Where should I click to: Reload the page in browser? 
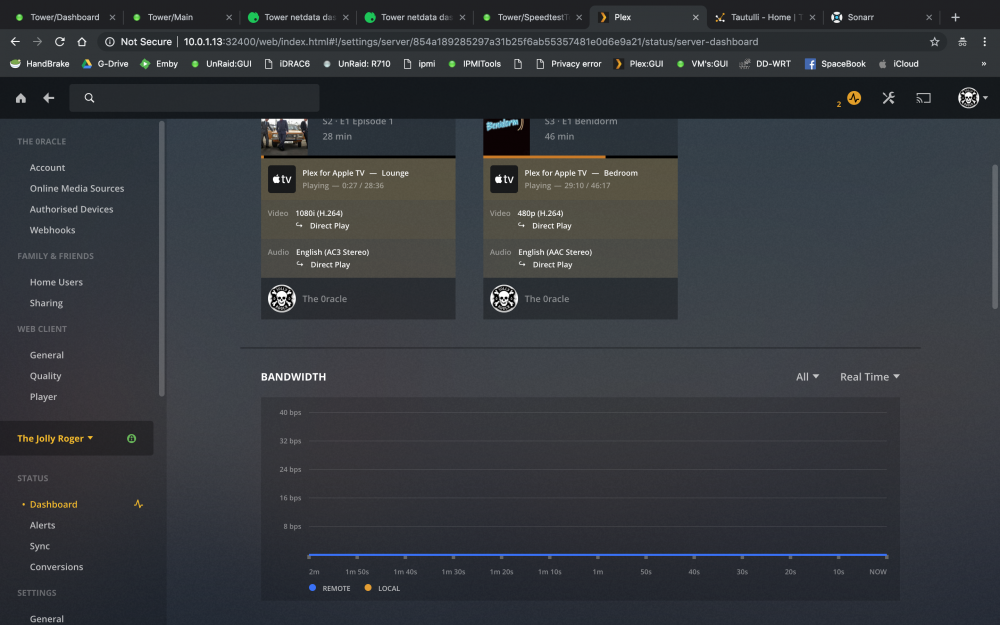coord(59,41)
